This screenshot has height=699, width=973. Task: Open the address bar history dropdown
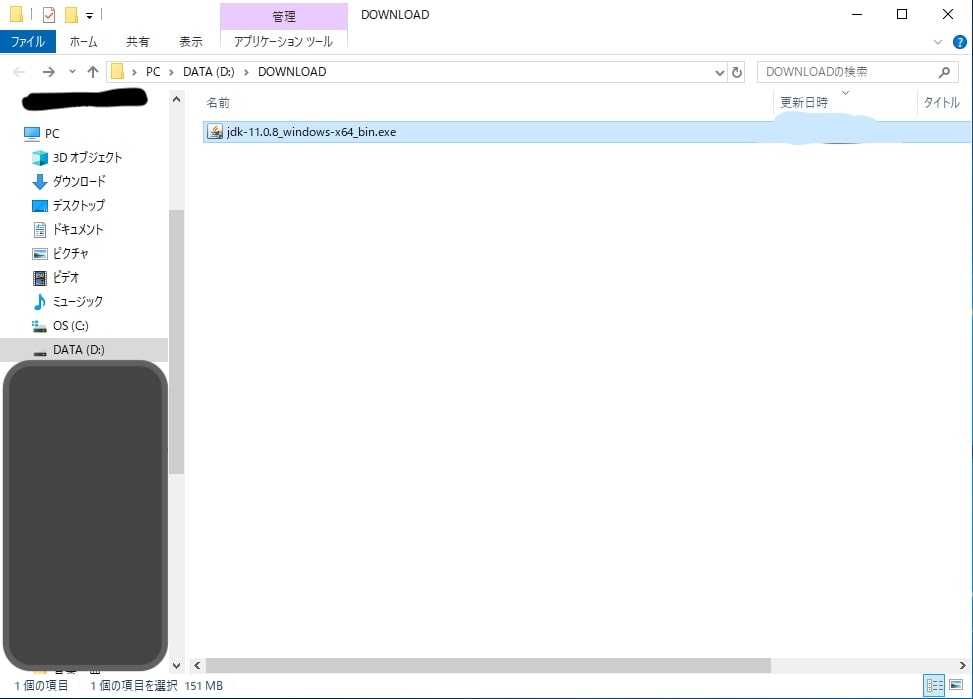pyautogui.click(x=720, y=72)
